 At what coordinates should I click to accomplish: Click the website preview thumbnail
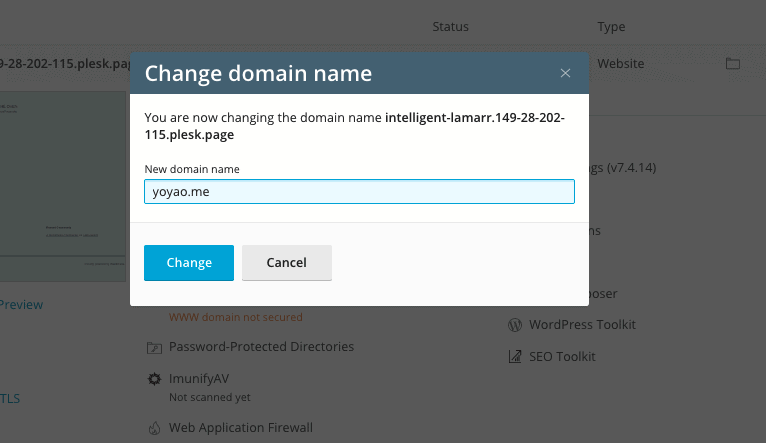click(x=63, y=186)
